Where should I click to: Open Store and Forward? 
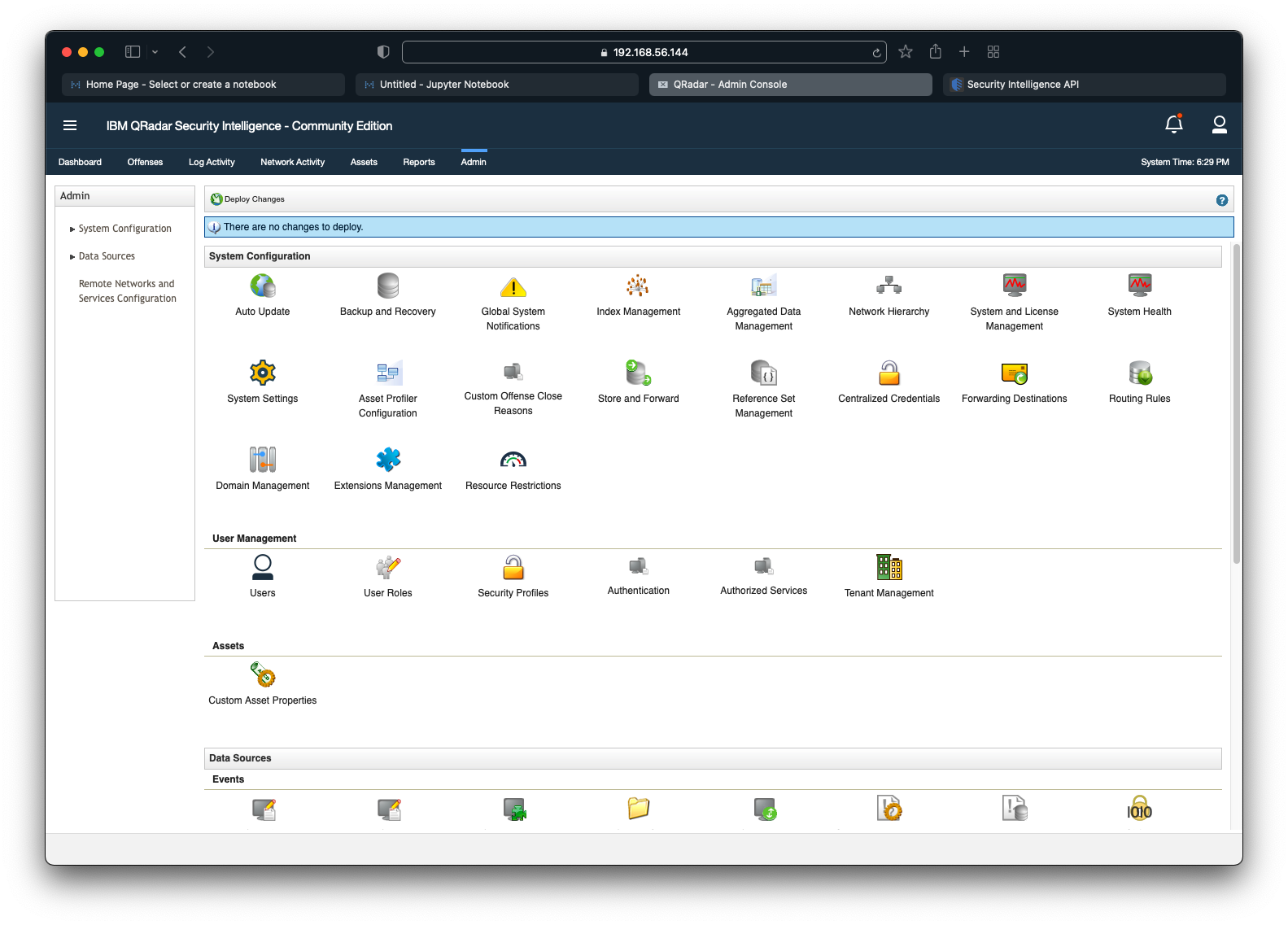(639, 373)
